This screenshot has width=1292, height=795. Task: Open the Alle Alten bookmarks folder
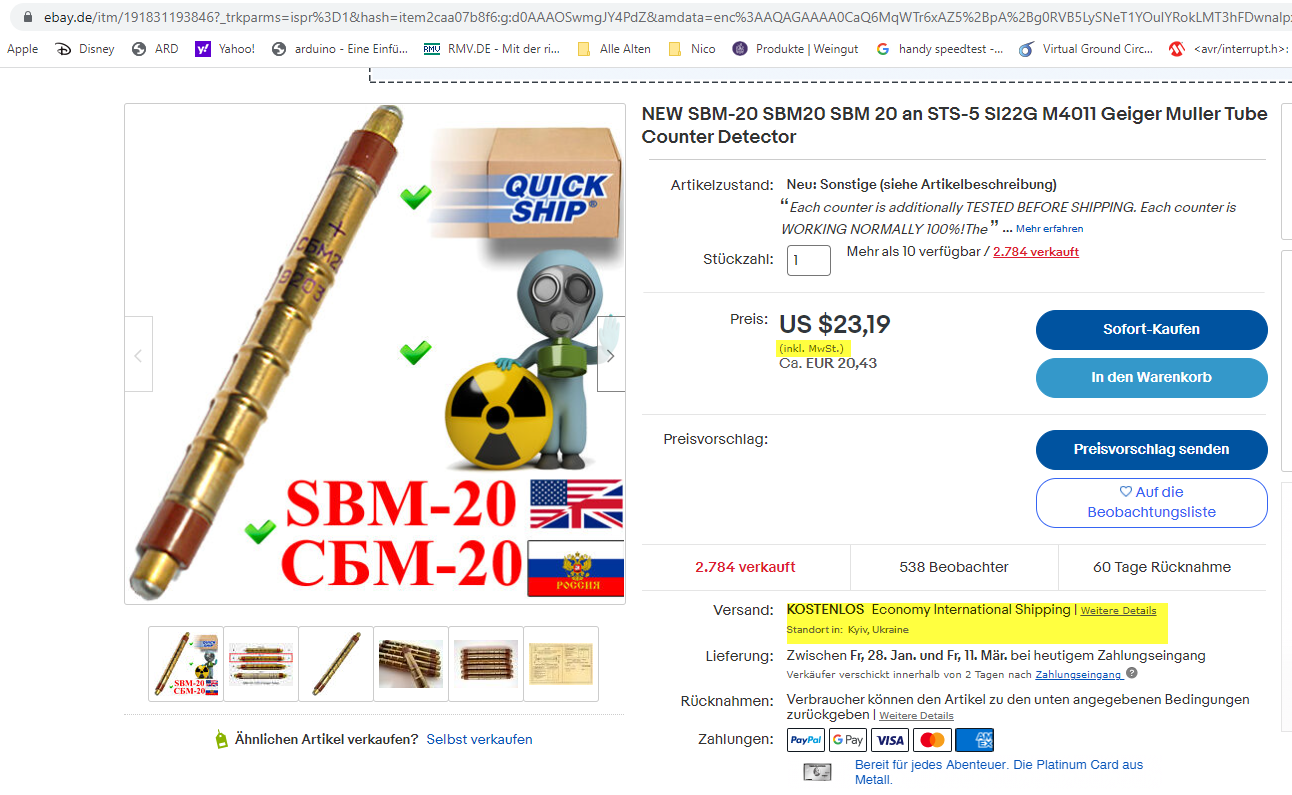614,48
